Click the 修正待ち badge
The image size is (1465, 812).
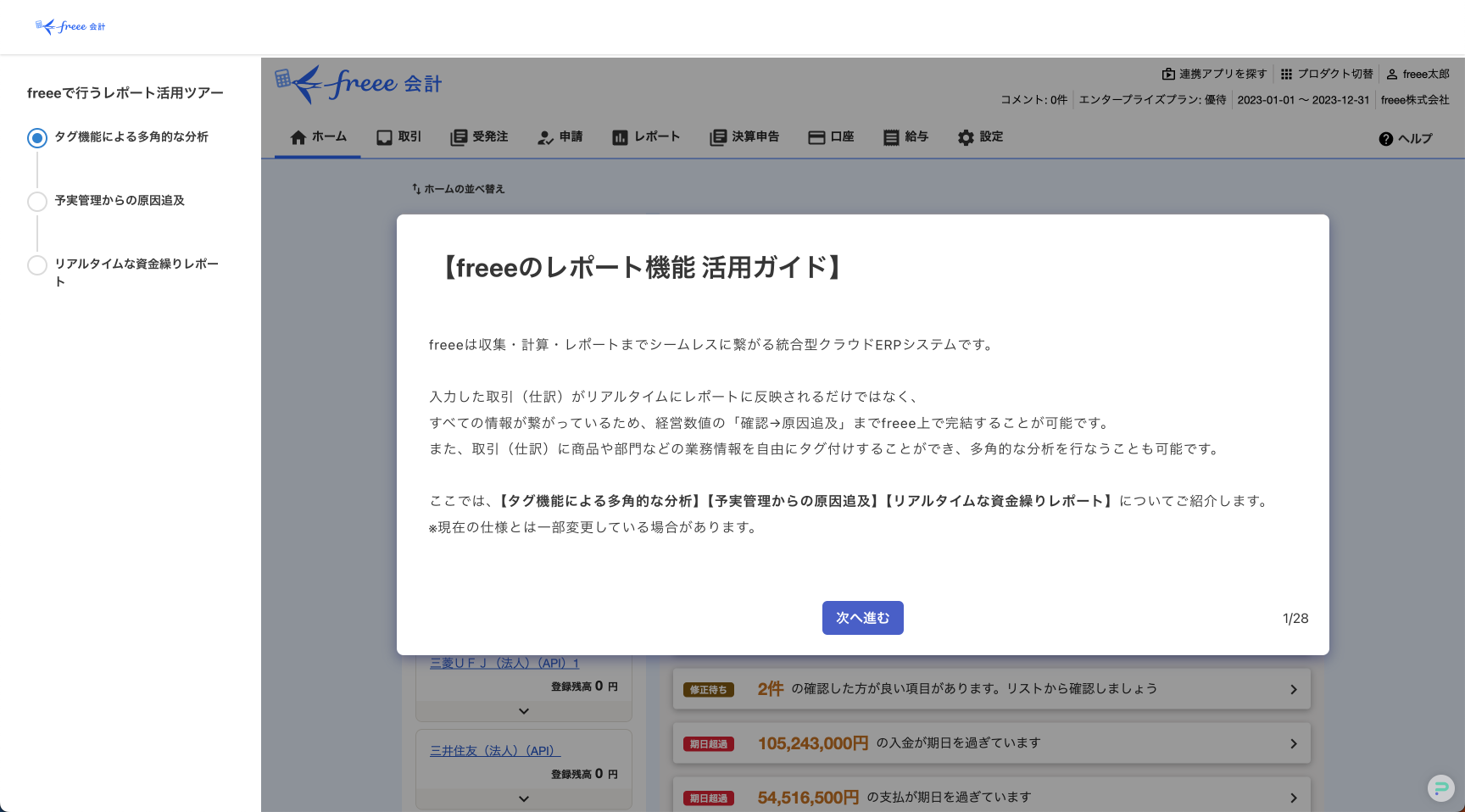(x=709, y=690)
